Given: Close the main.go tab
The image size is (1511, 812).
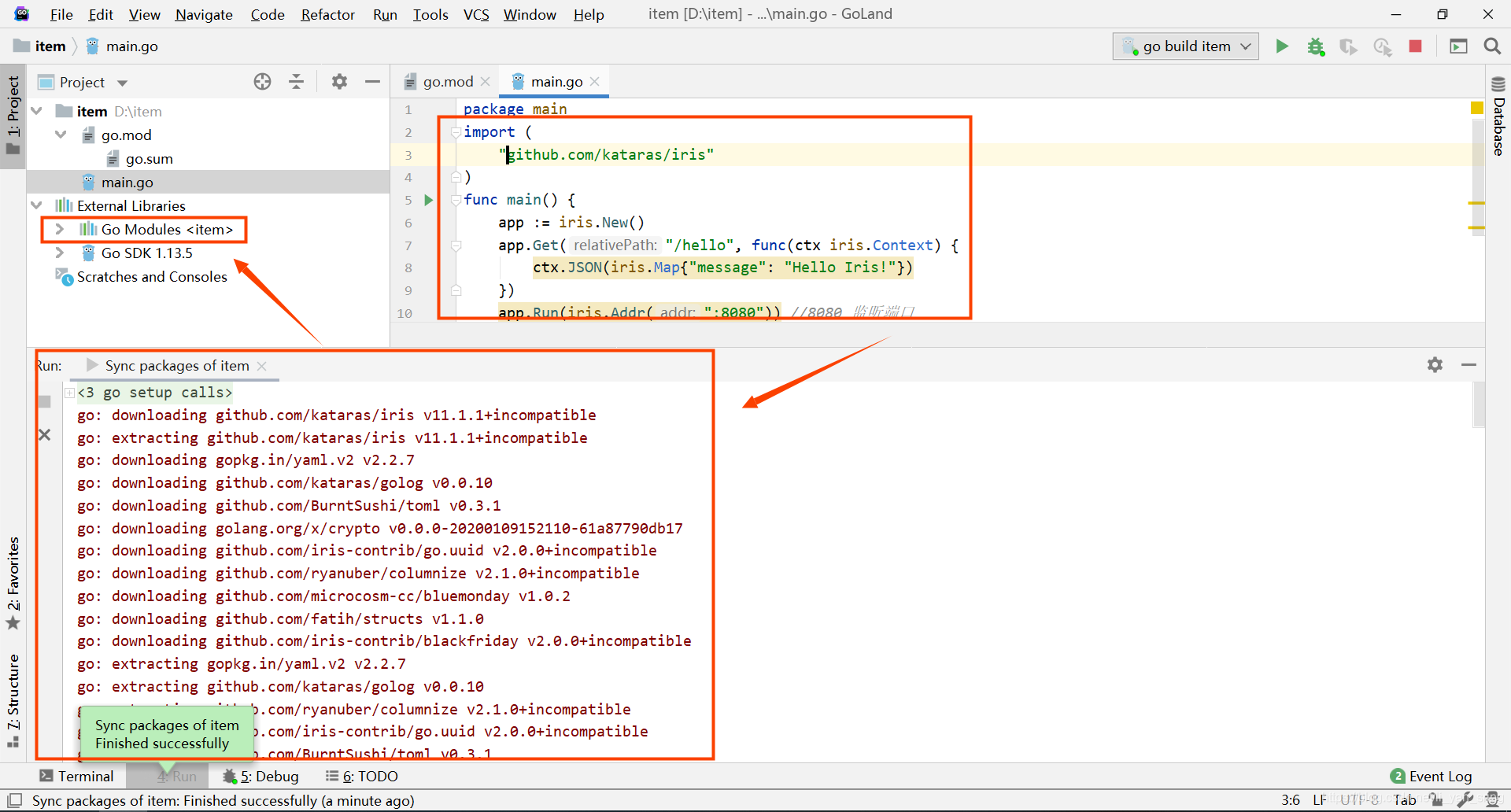Looking at the screenshot, I should (595, 82).
